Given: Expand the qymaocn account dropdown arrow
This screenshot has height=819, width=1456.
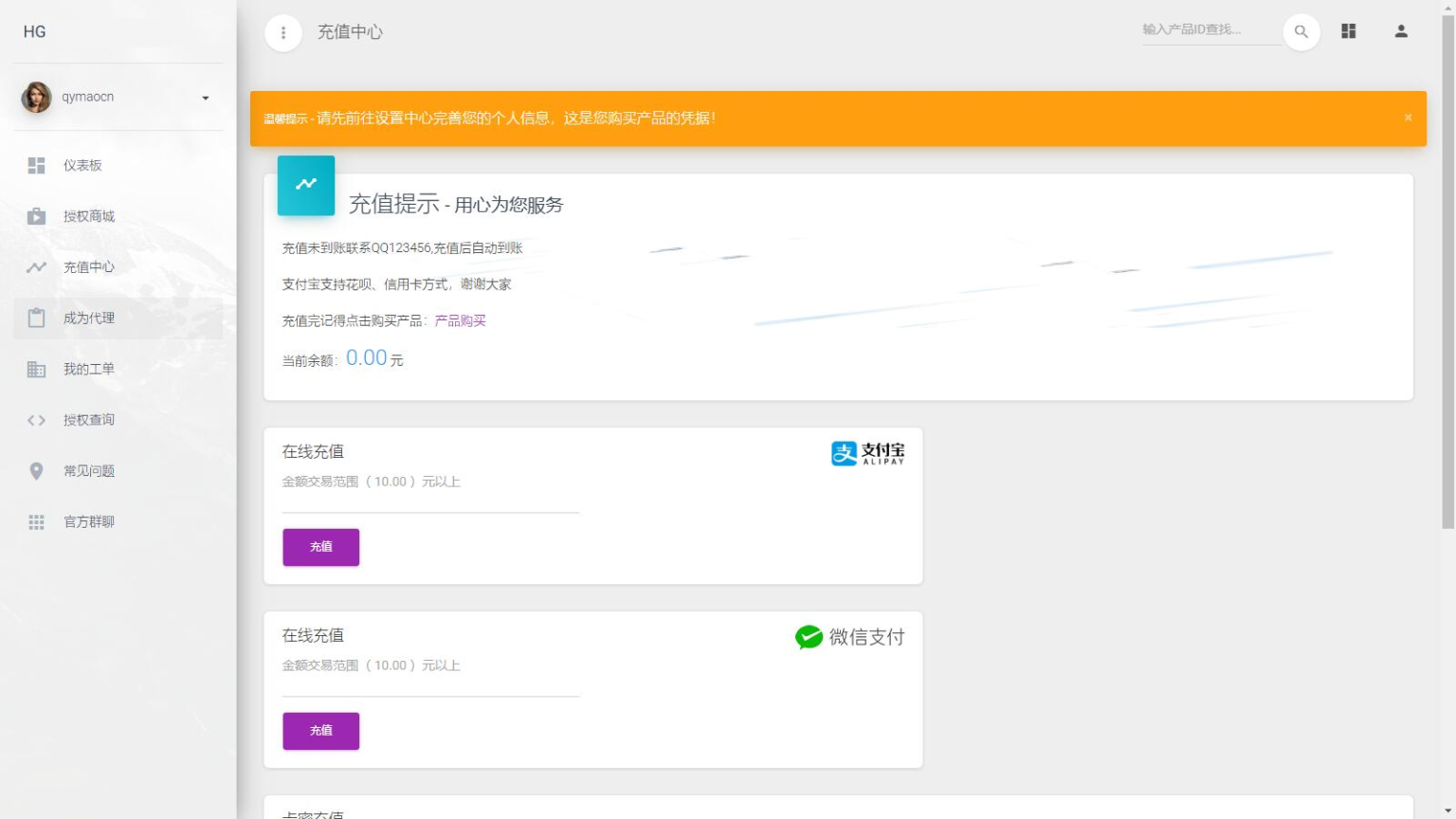Looking at the screenshot, I should 205,97.
